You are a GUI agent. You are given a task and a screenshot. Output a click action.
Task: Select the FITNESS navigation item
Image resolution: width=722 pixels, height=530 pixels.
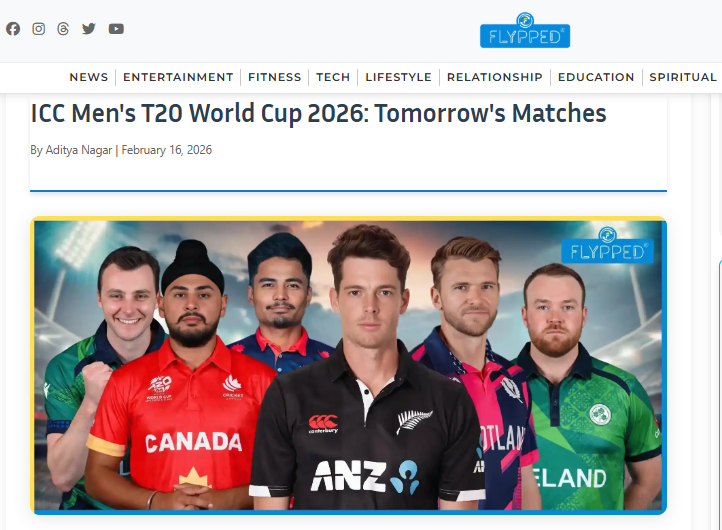pos(274,77)
